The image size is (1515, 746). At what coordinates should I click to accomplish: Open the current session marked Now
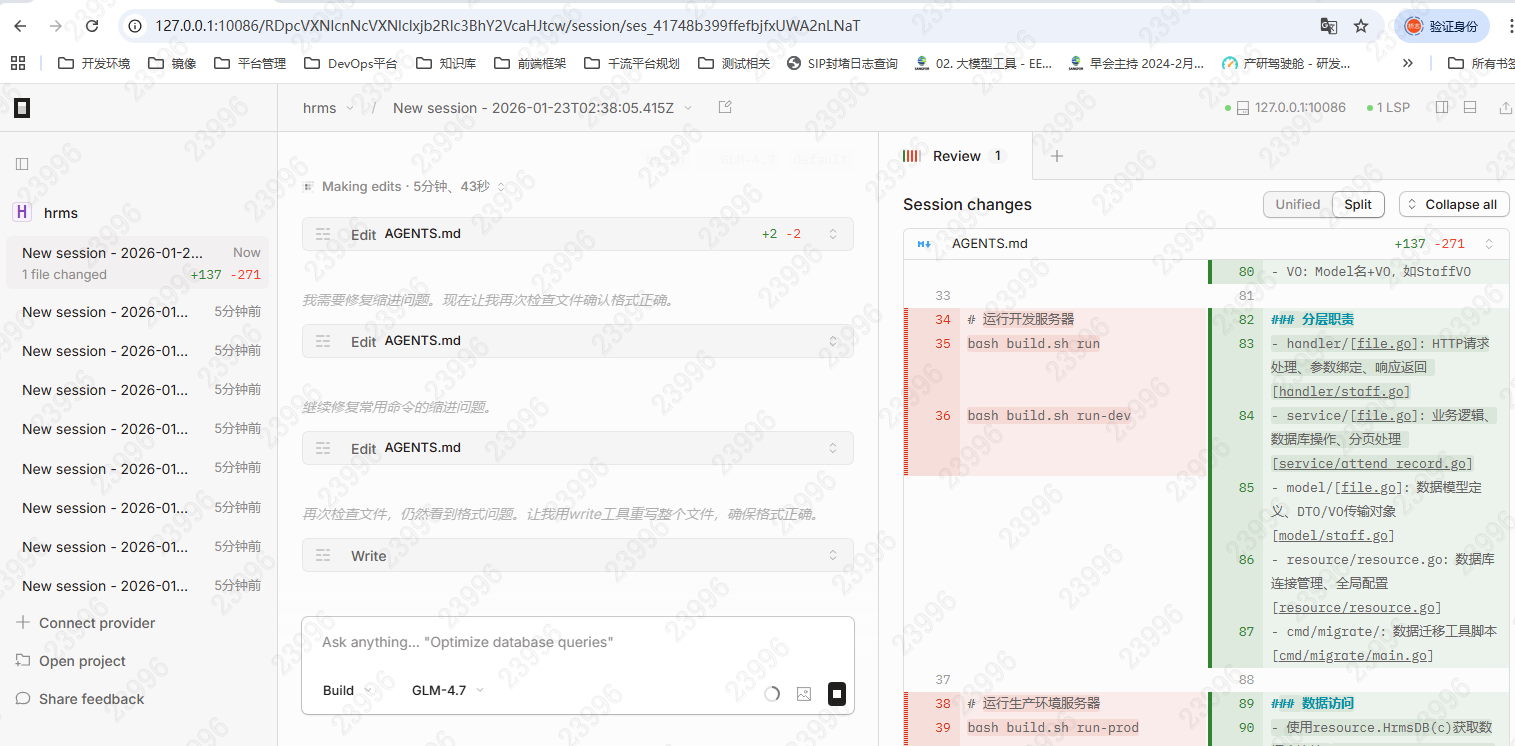138,263
